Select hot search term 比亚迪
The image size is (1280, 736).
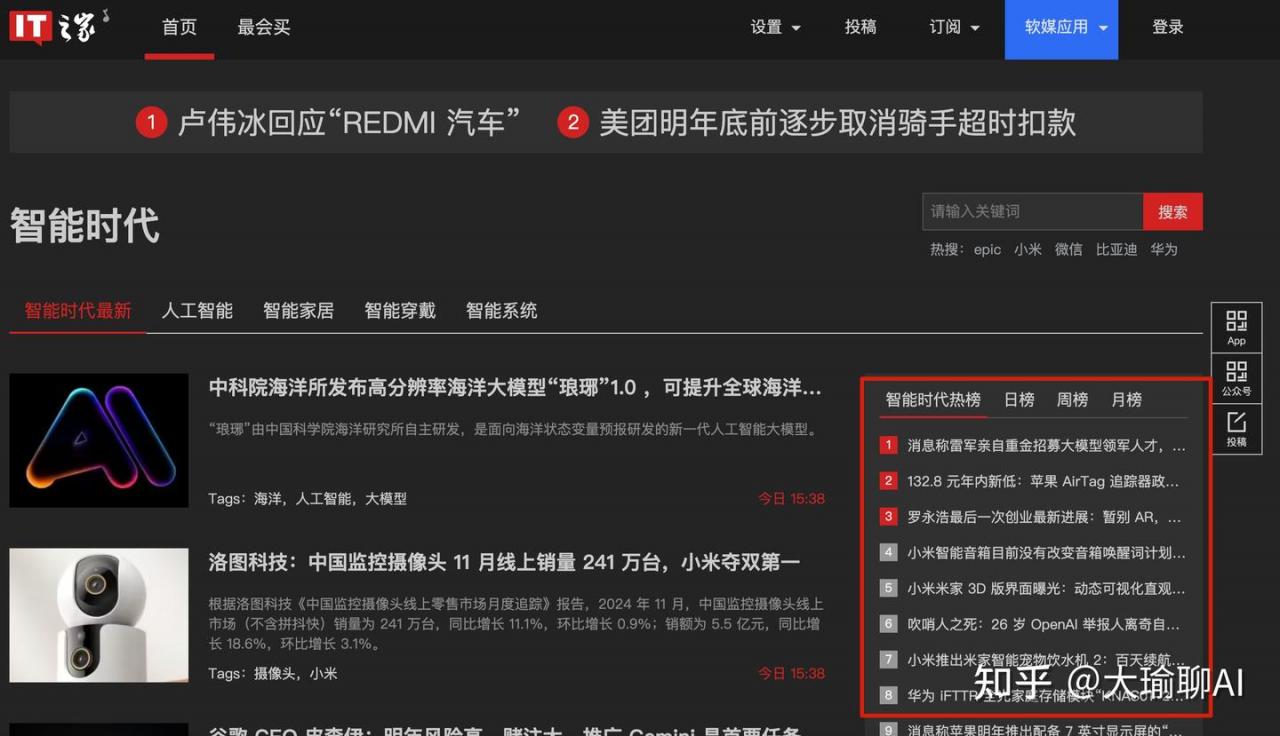click(1116, 249)
